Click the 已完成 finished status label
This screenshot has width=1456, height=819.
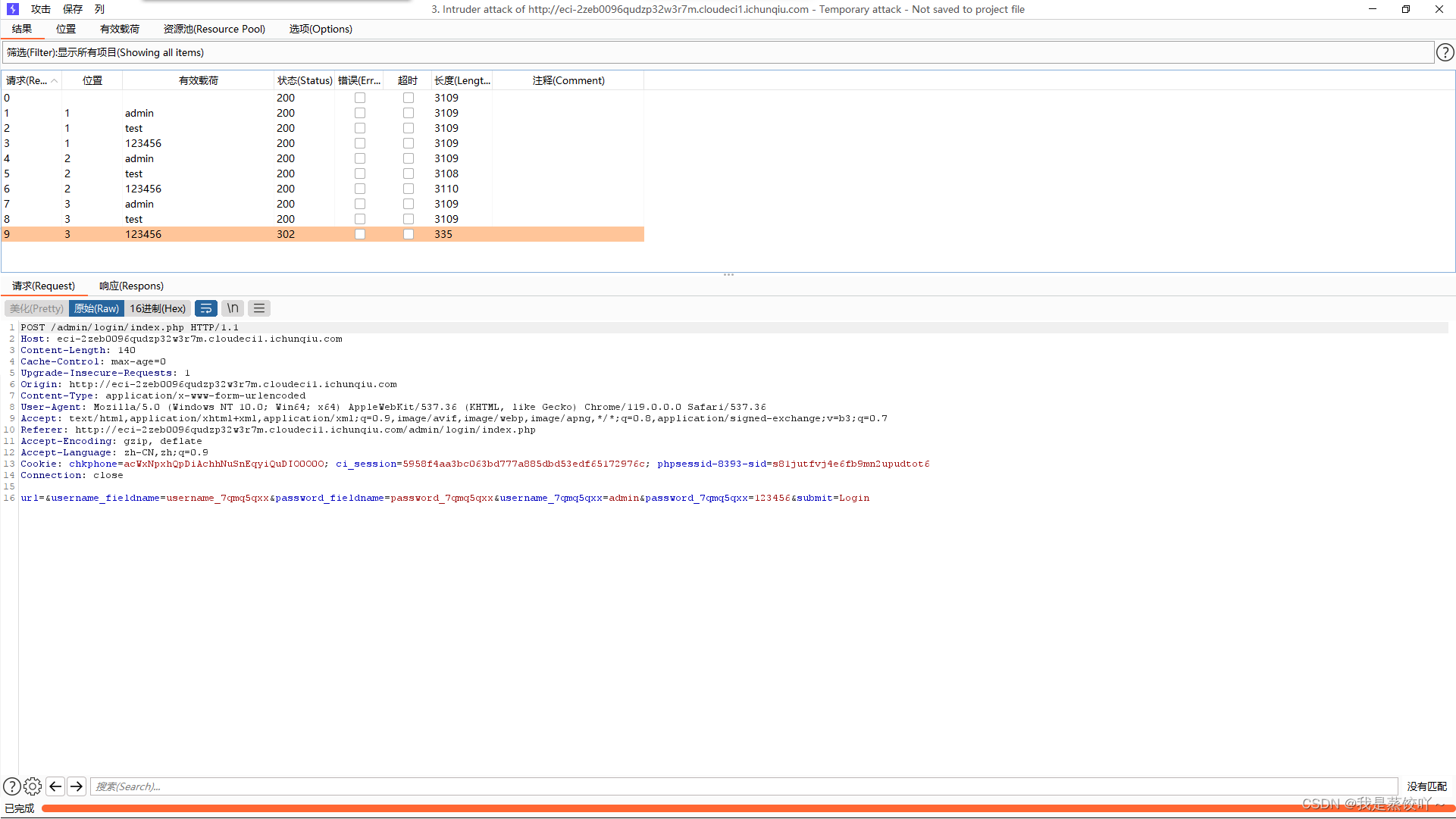[20, 808]
